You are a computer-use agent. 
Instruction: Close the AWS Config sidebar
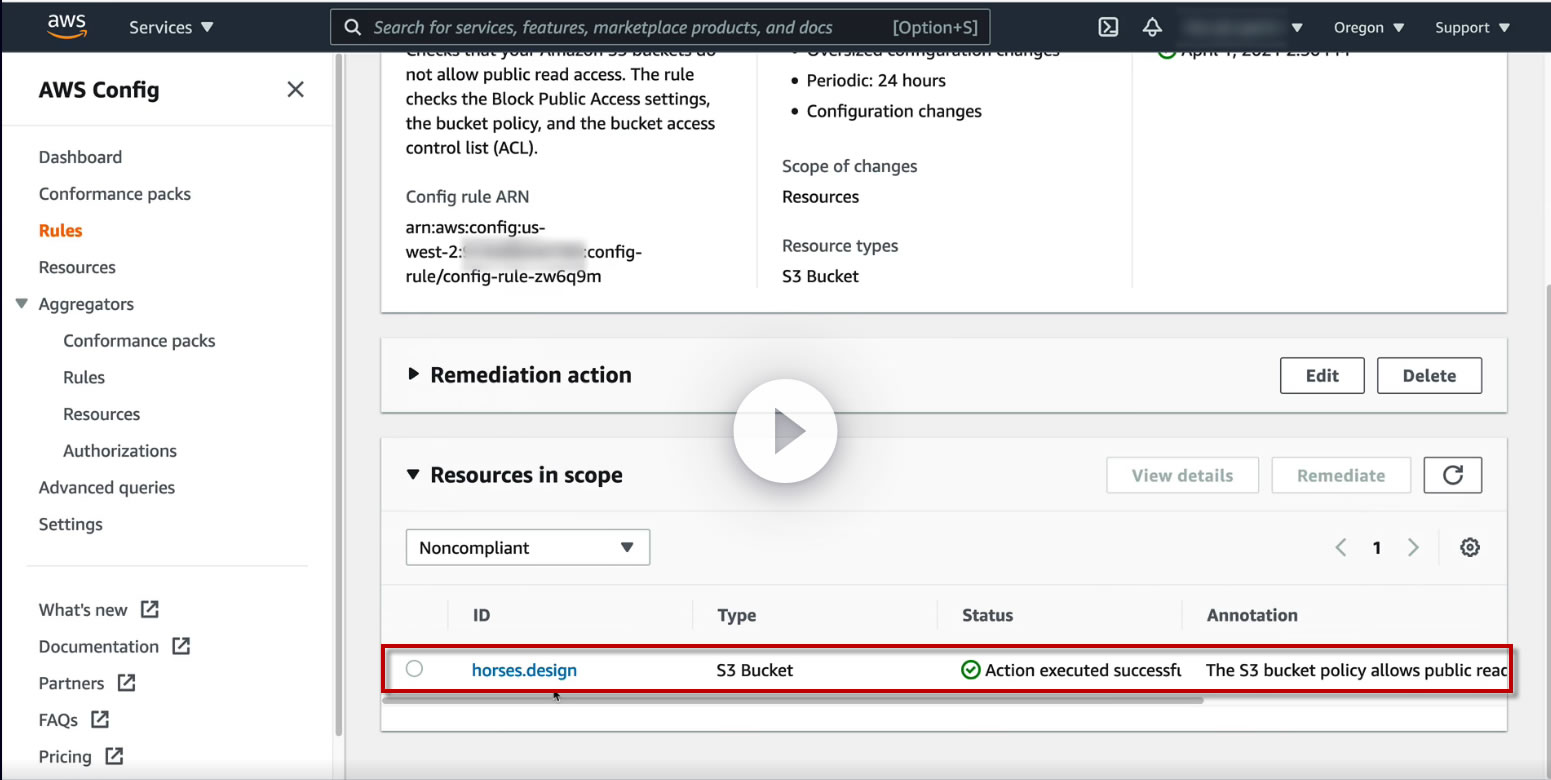click(295, 90)
